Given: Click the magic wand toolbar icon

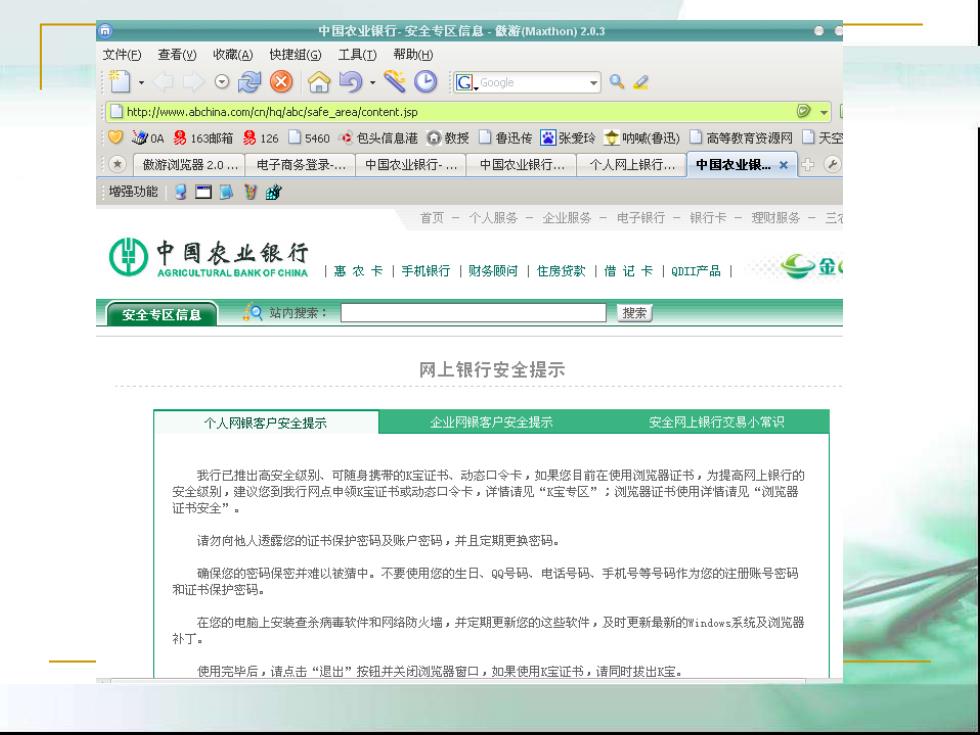Looking at the screenshot, I should pos(395,82).
